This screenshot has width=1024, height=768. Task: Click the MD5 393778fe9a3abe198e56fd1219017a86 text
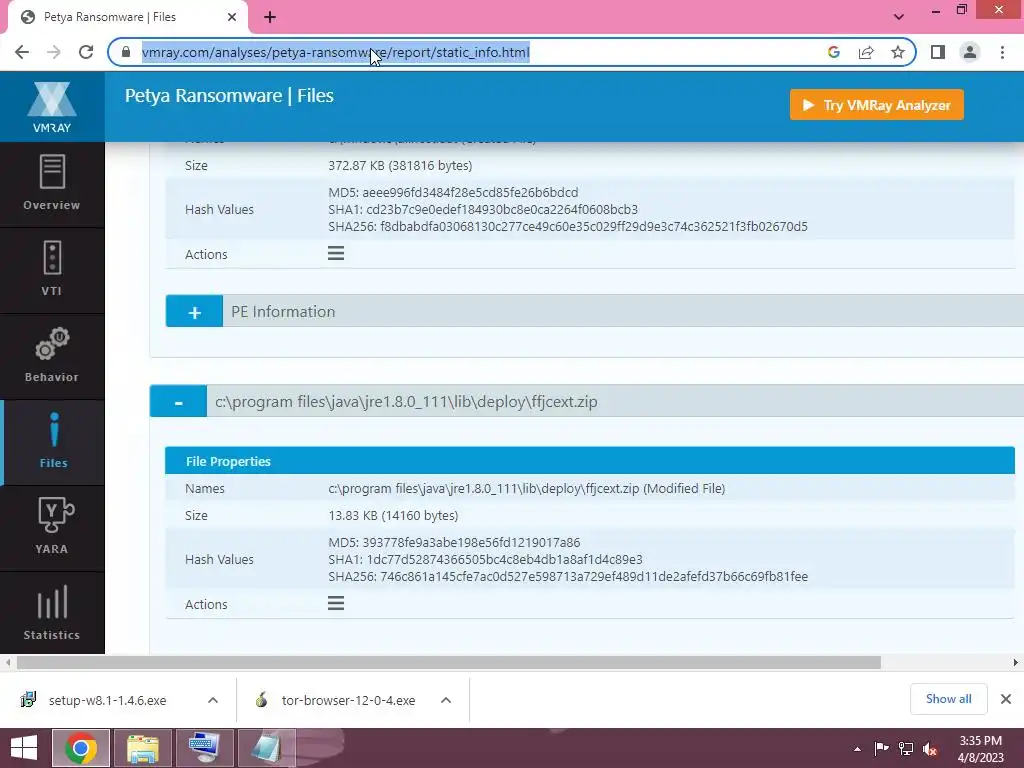click(454, 543)
